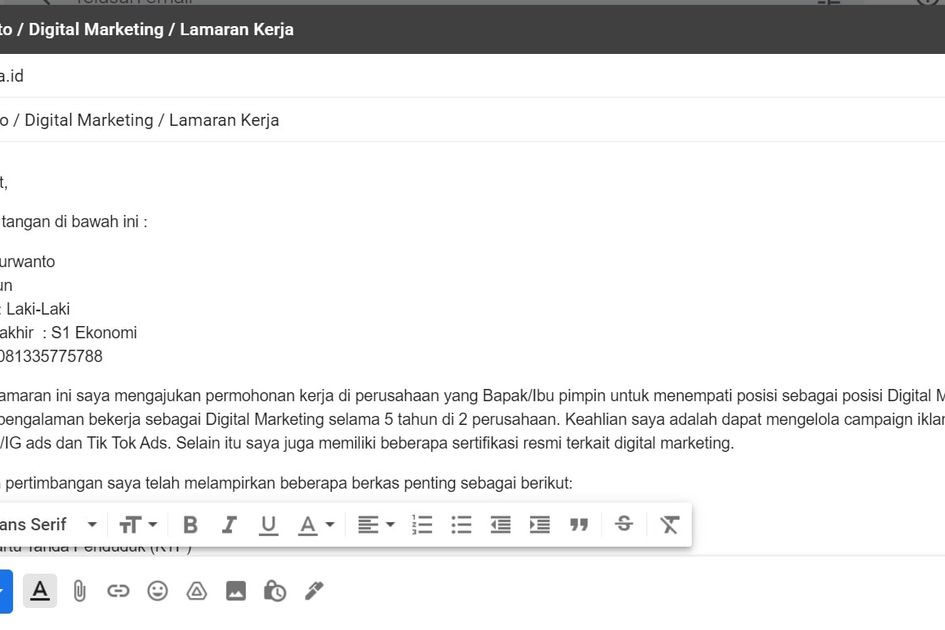Viewport: 945px width, 630px height.
Task: Insert a link into the email
Action: pyautogui.click(x=118, y=591)
